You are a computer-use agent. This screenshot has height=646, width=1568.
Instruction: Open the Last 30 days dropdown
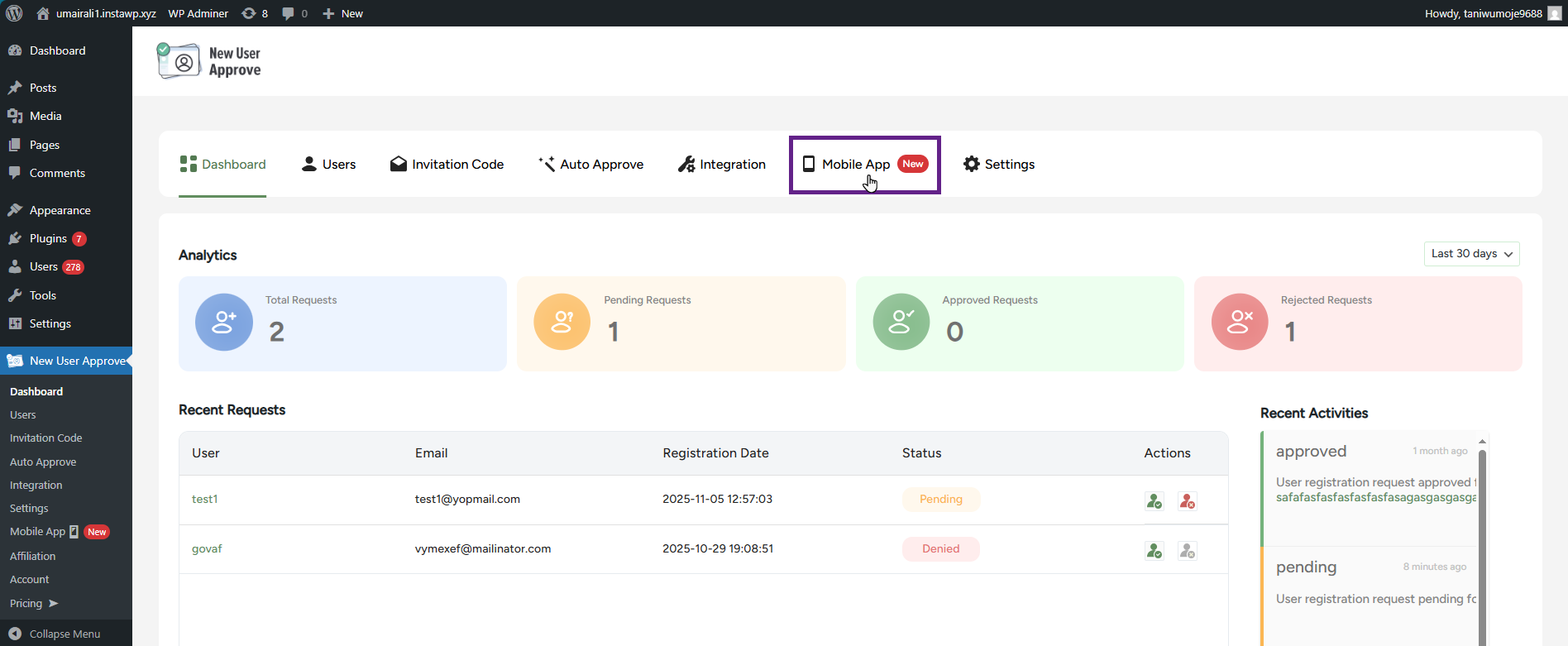click(1471, 254)
